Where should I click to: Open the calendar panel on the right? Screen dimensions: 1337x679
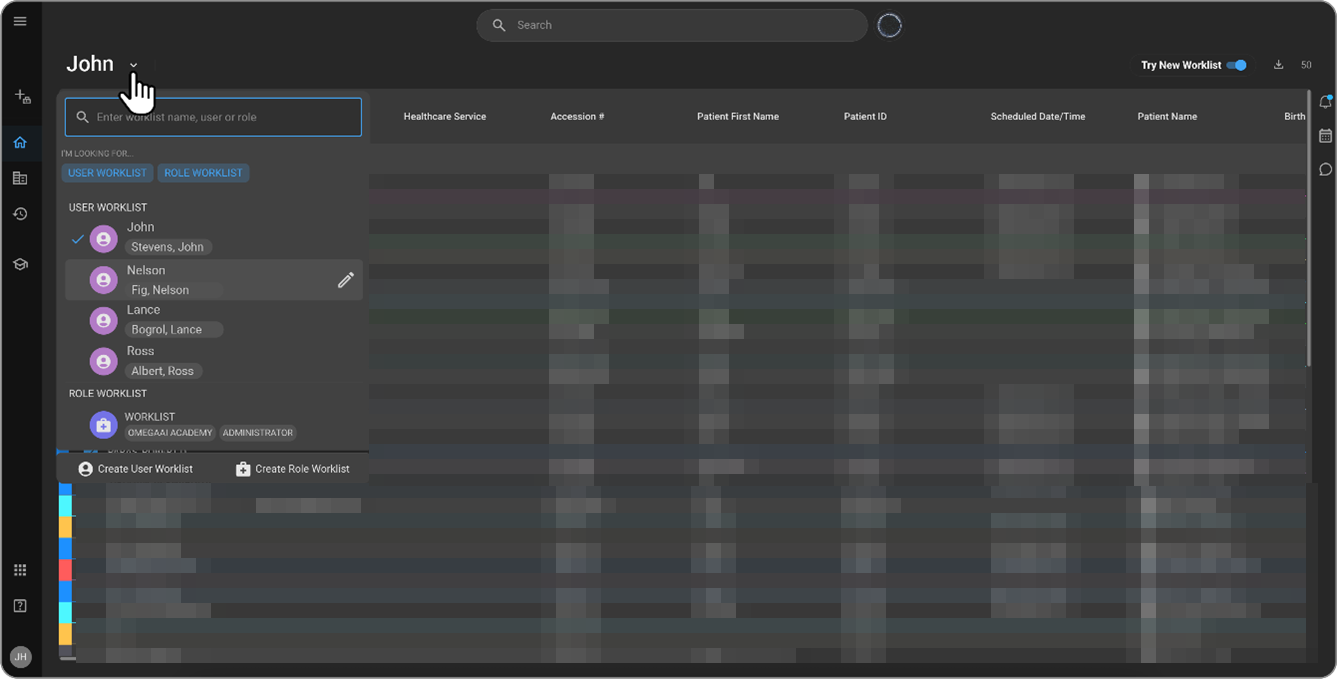click(x=1325, y=135)
